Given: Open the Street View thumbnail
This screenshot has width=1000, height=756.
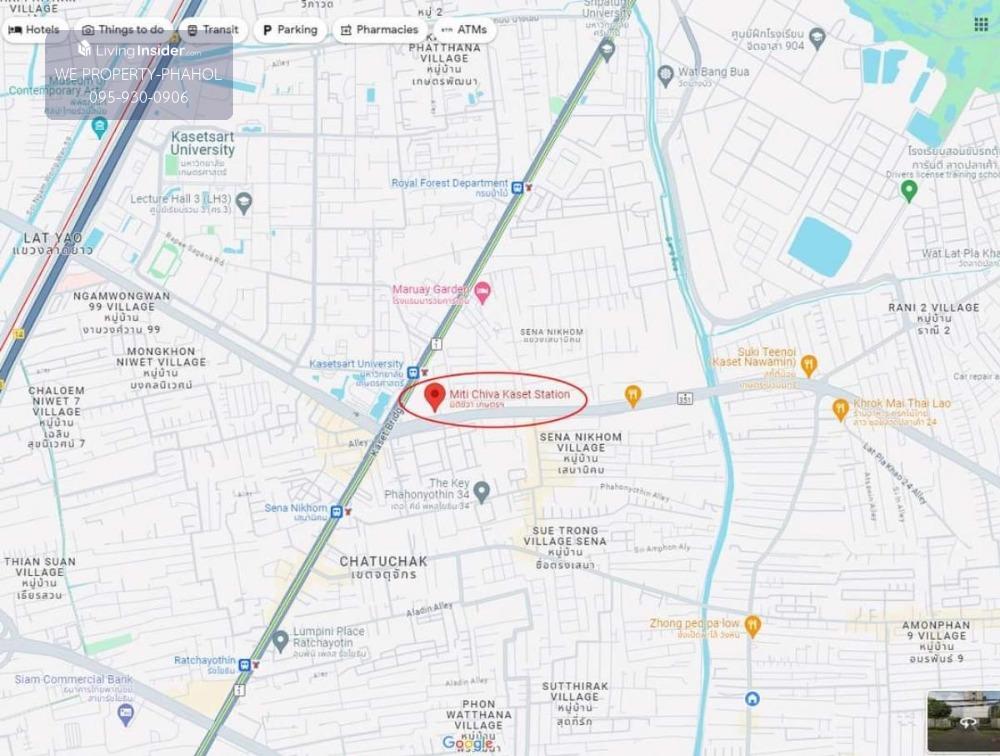Looking at the screenshot, I should click(963, 721).
